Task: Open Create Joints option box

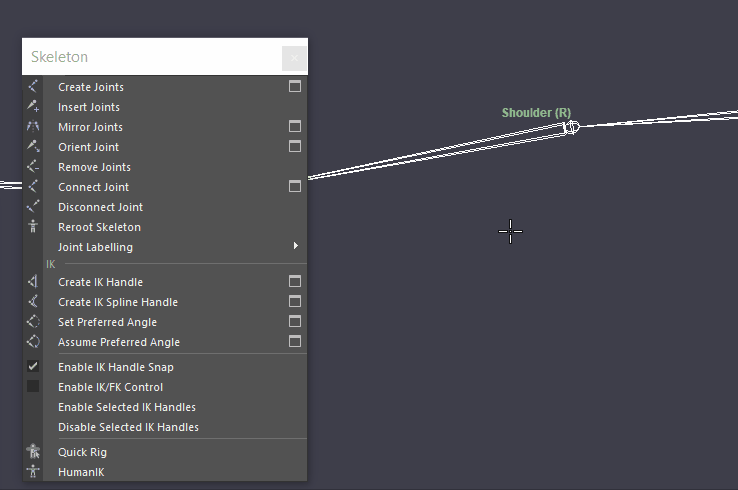Action: click(x=295, y=87)
